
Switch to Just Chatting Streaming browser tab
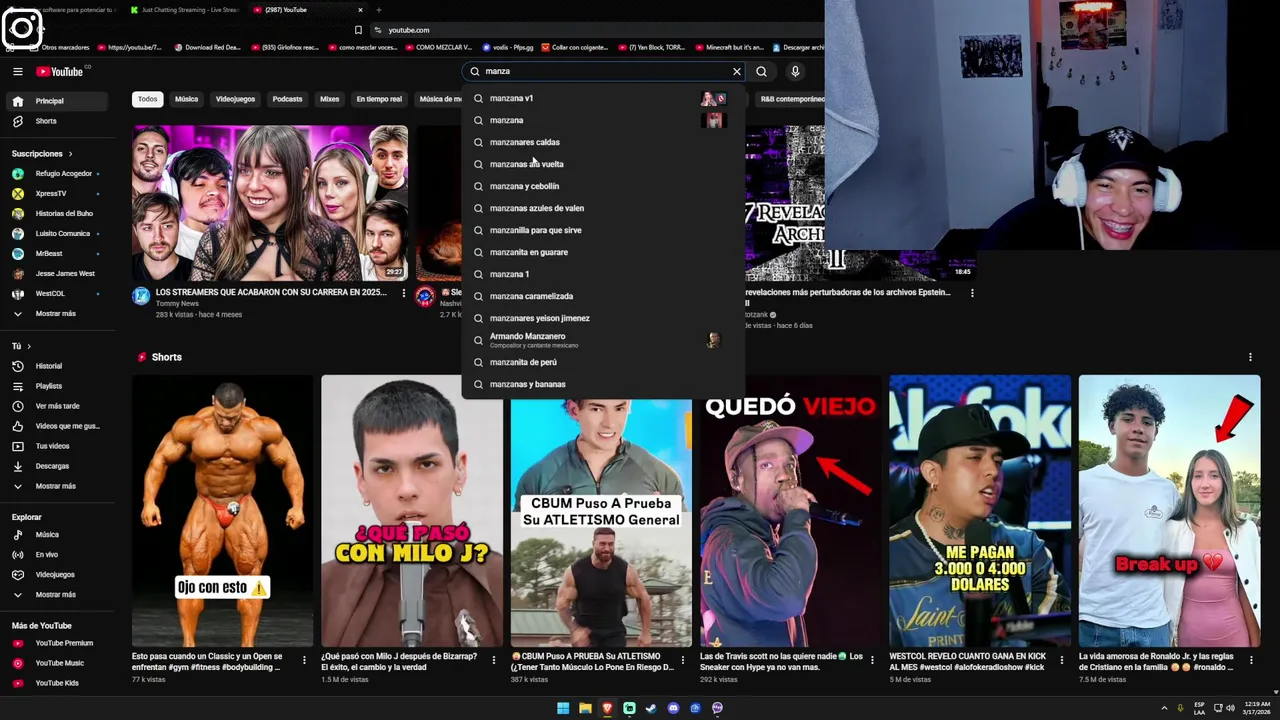pyautogui.click(x=184, y=10)
